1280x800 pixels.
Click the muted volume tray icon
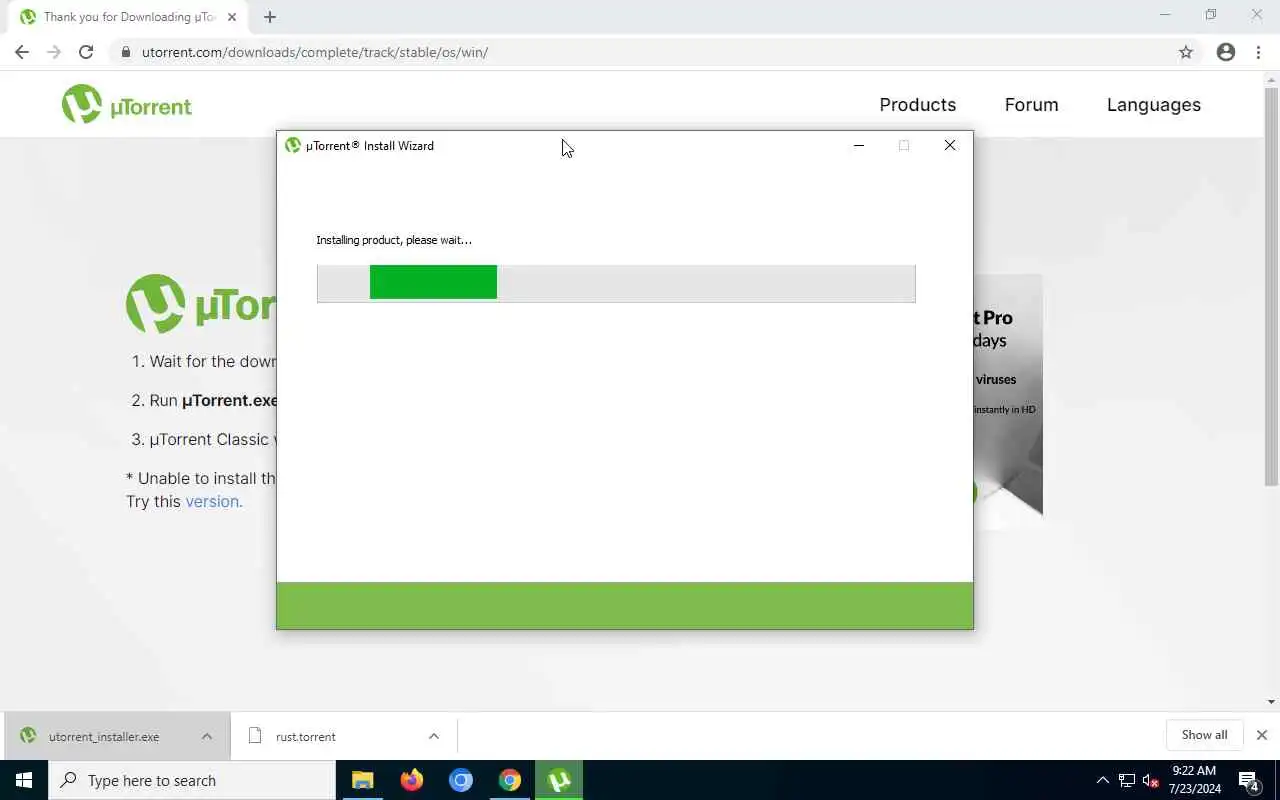[x=1150, y=780]
